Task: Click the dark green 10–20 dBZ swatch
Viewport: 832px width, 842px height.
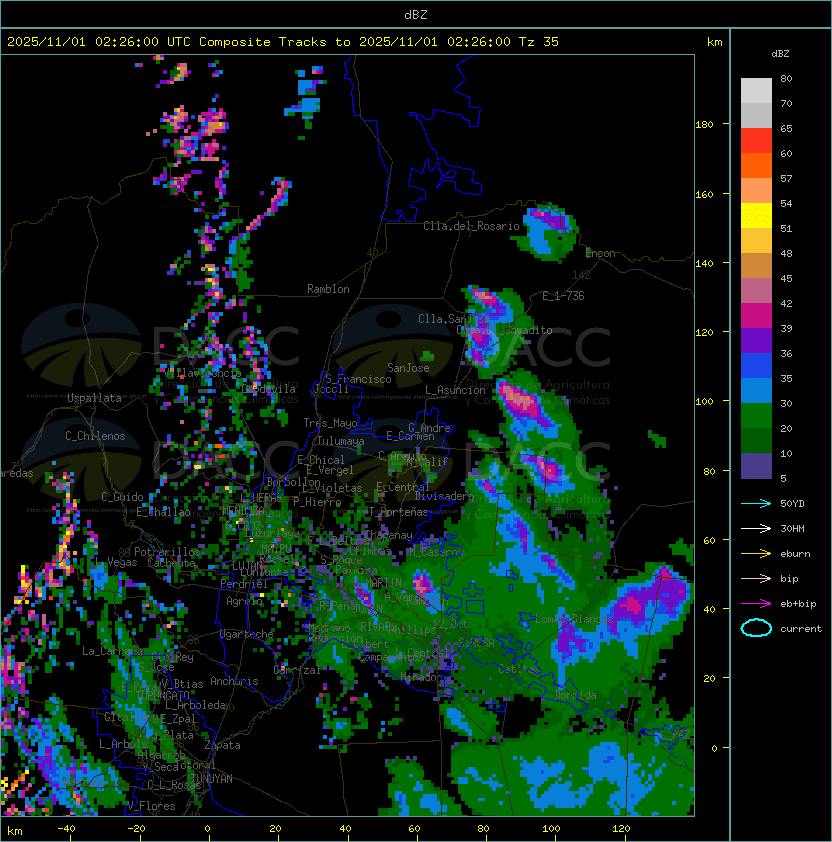Action: (x=756, y=440)
